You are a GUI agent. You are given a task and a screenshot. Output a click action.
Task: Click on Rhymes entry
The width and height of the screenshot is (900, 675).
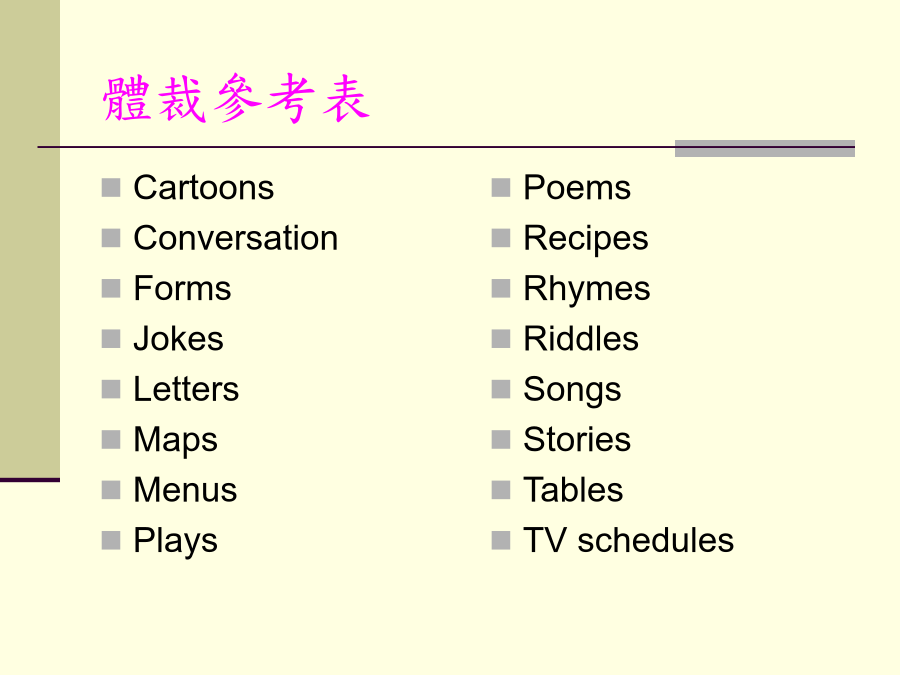coord(587,290)
